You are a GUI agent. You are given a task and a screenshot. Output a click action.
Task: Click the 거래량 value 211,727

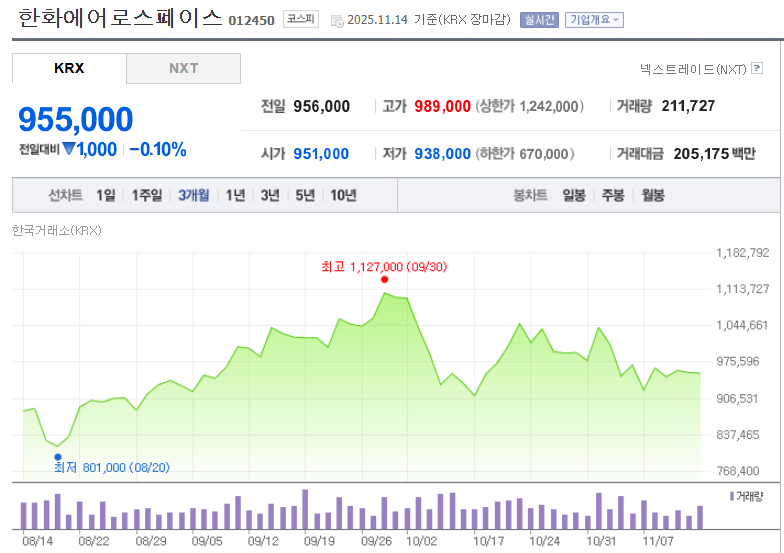tap(688, 106)
